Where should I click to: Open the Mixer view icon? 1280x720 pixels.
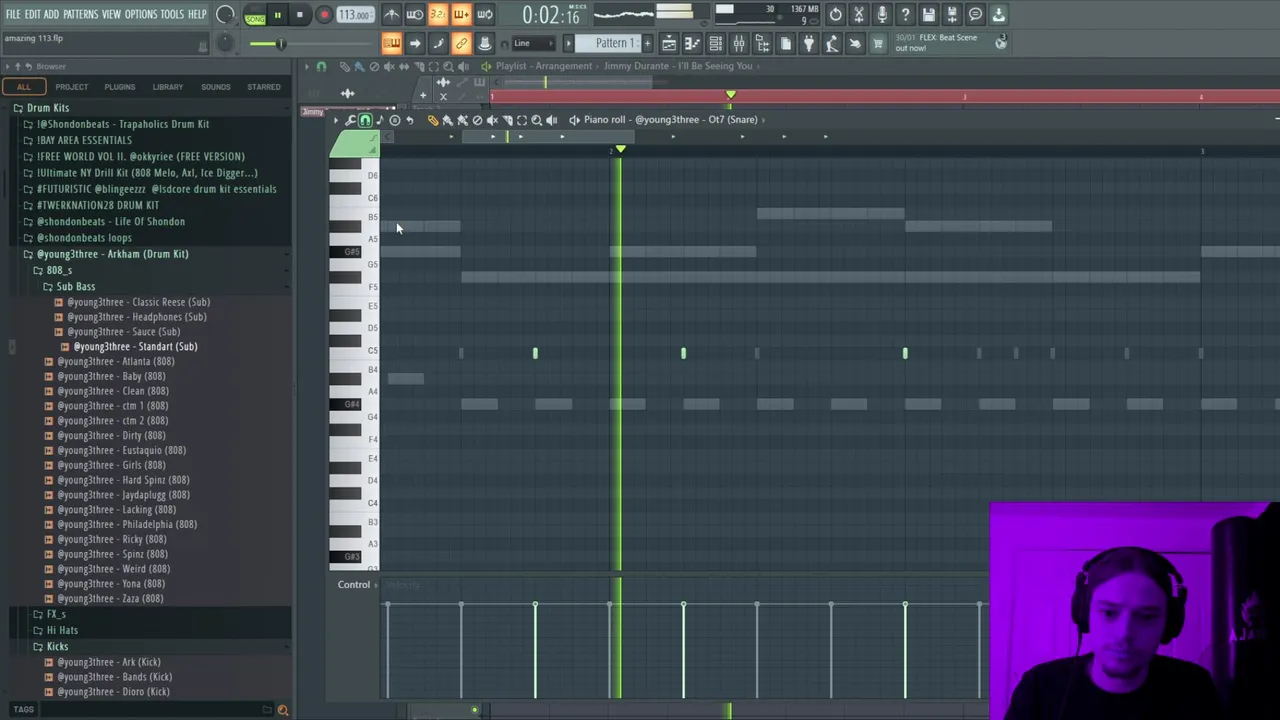[738, 43]
